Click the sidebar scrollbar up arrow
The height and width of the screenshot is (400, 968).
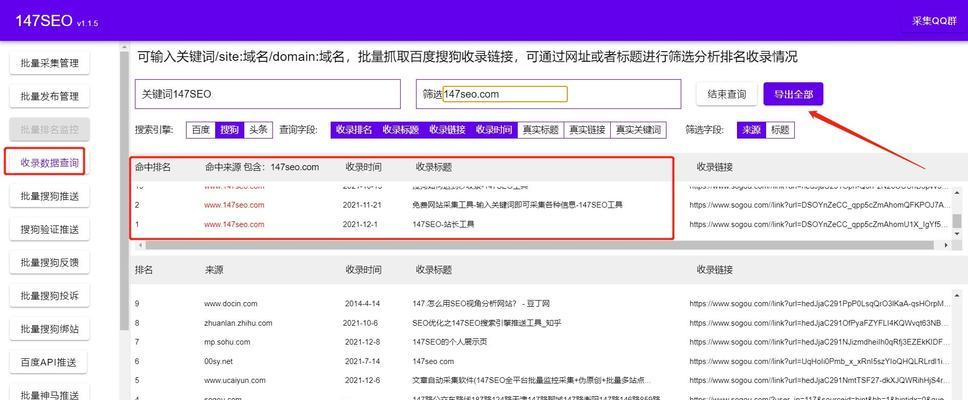(x=124, y=48)
